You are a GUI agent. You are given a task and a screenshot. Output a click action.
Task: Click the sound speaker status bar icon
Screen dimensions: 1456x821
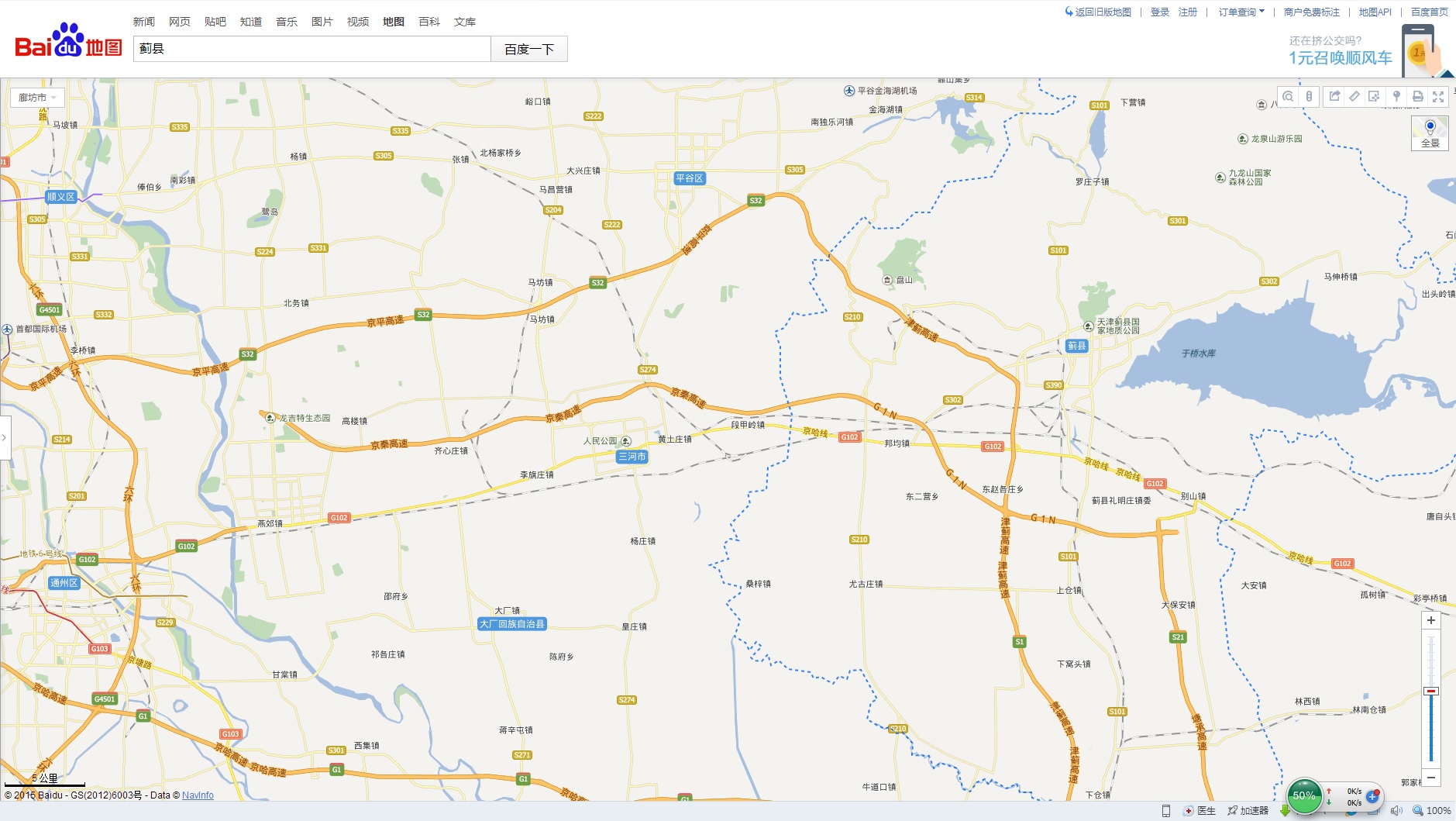[1396, 811]
